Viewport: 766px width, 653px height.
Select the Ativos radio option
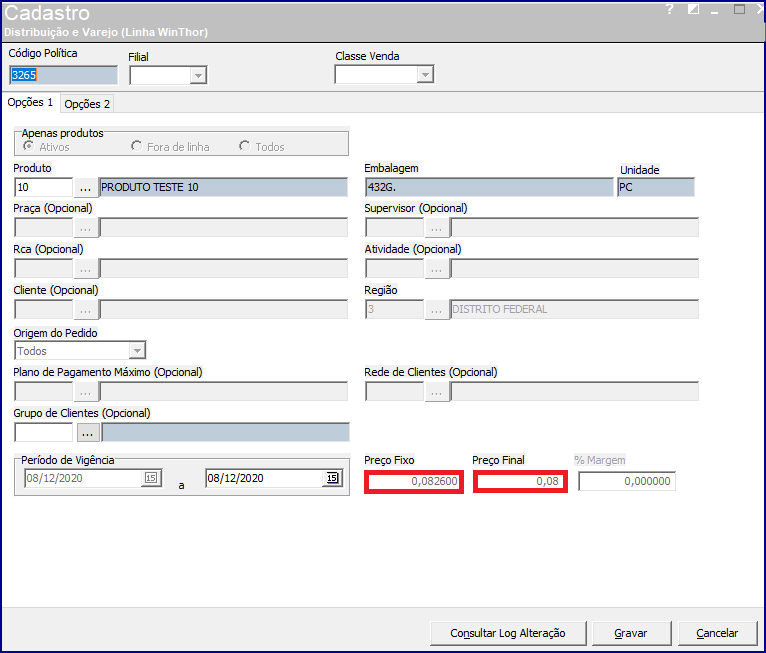(x=29, y=146)
